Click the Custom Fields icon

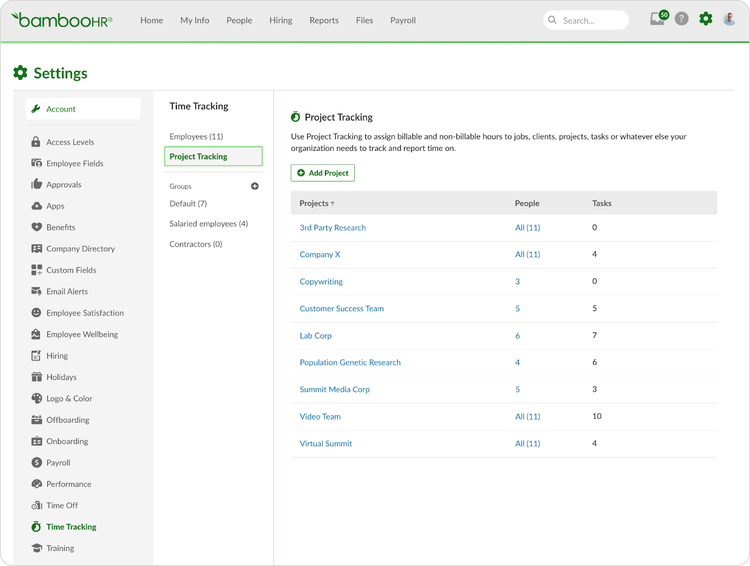(x=36, y=270)
